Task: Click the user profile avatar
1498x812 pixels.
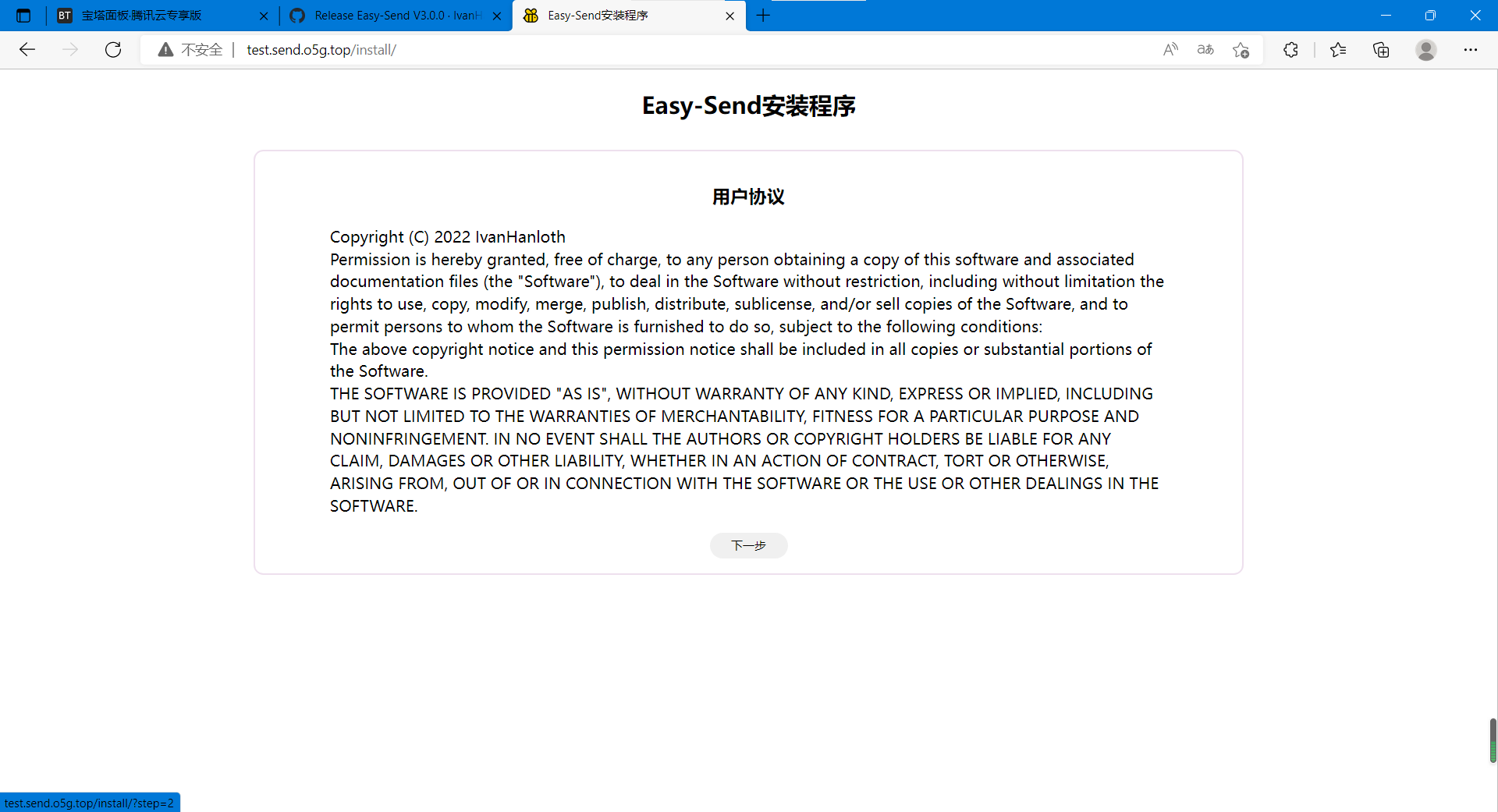Action: click(x=1426, y=50)
